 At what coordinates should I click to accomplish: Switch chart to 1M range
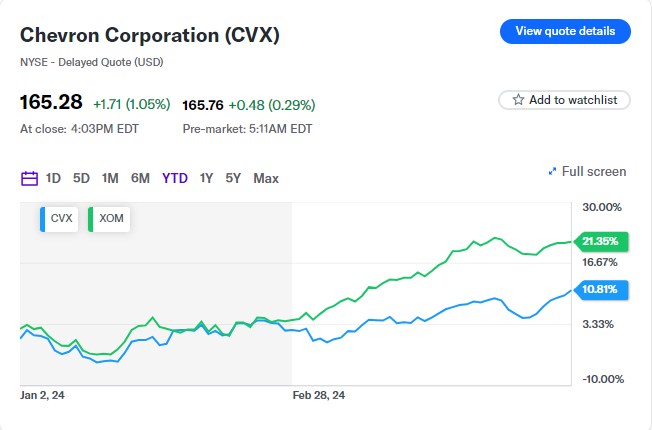[110, 179]
